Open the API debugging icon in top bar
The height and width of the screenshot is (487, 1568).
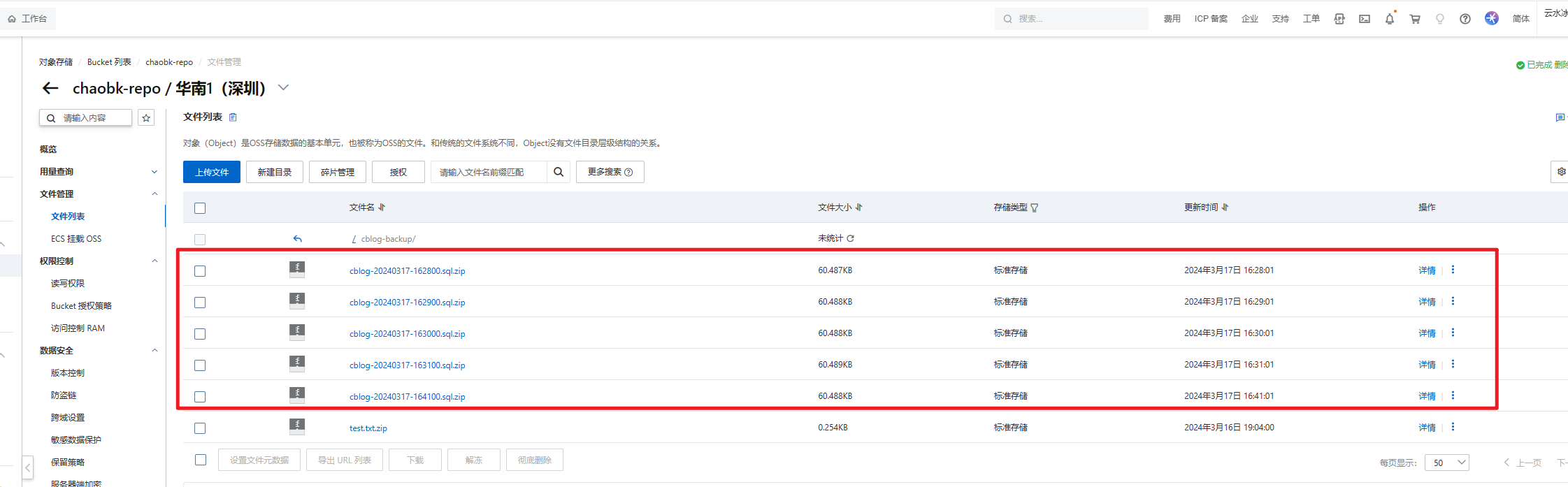pyautogui.click(x=1339, y=19)
